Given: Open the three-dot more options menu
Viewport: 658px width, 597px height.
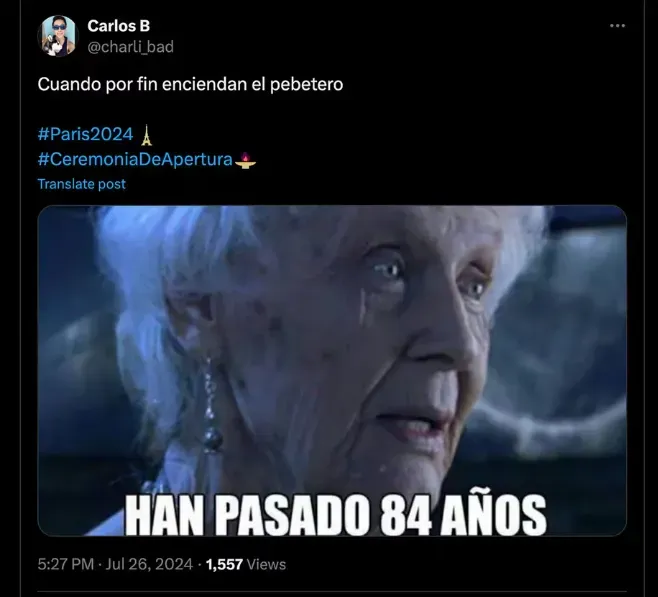Looking at the screenshot, I should click(x=617, y=26).
